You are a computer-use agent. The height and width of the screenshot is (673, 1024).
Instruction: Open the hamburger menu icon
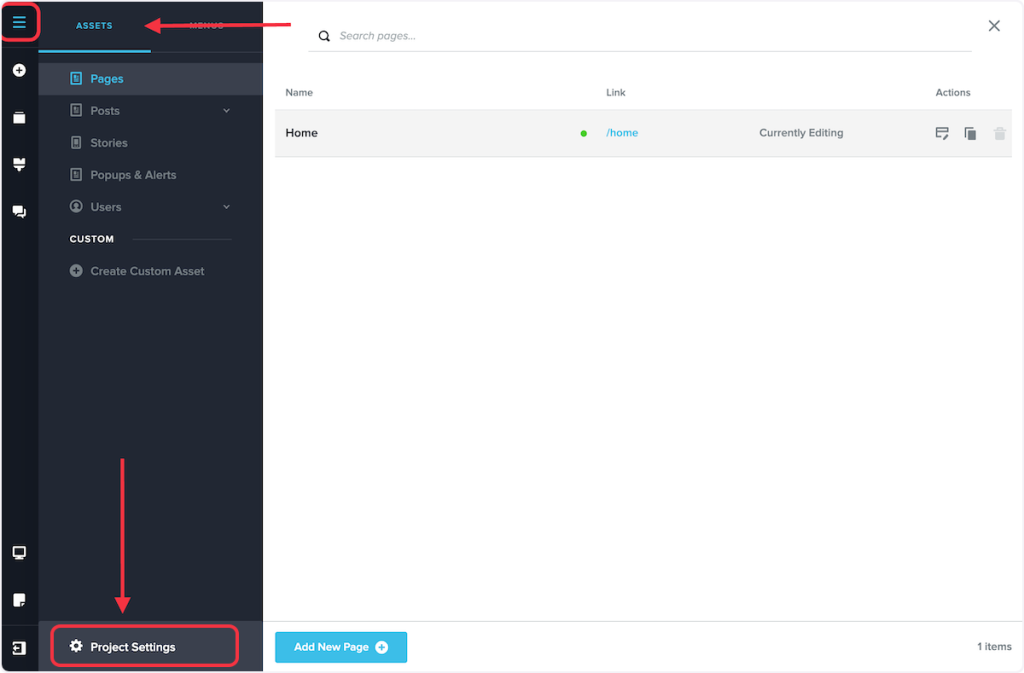pyautogui.click(x=19, y=22)
